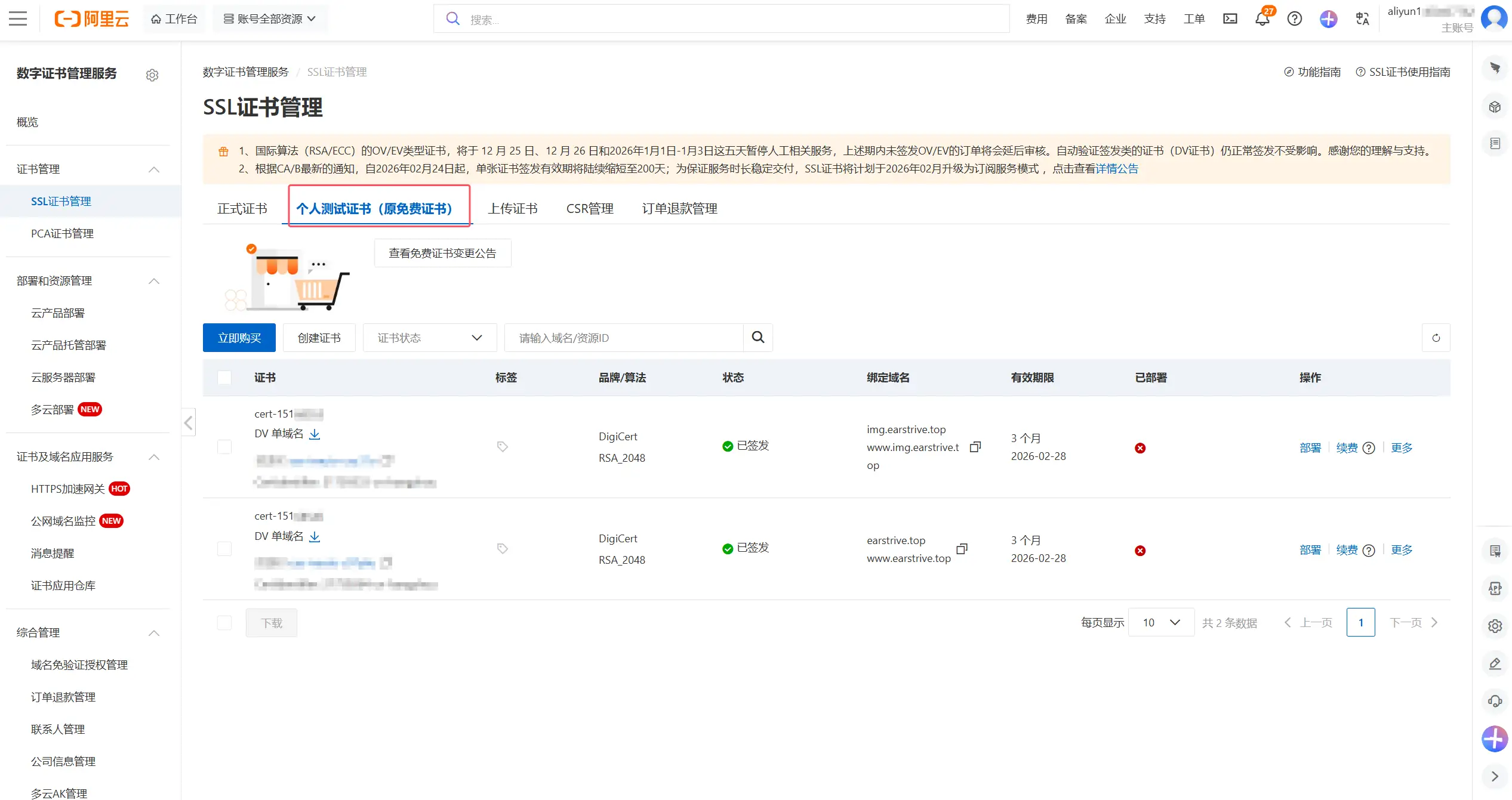Viewport: 1512px width, 800px height.
Task: Open the help question mark icon
Action: pos(1294,18)
